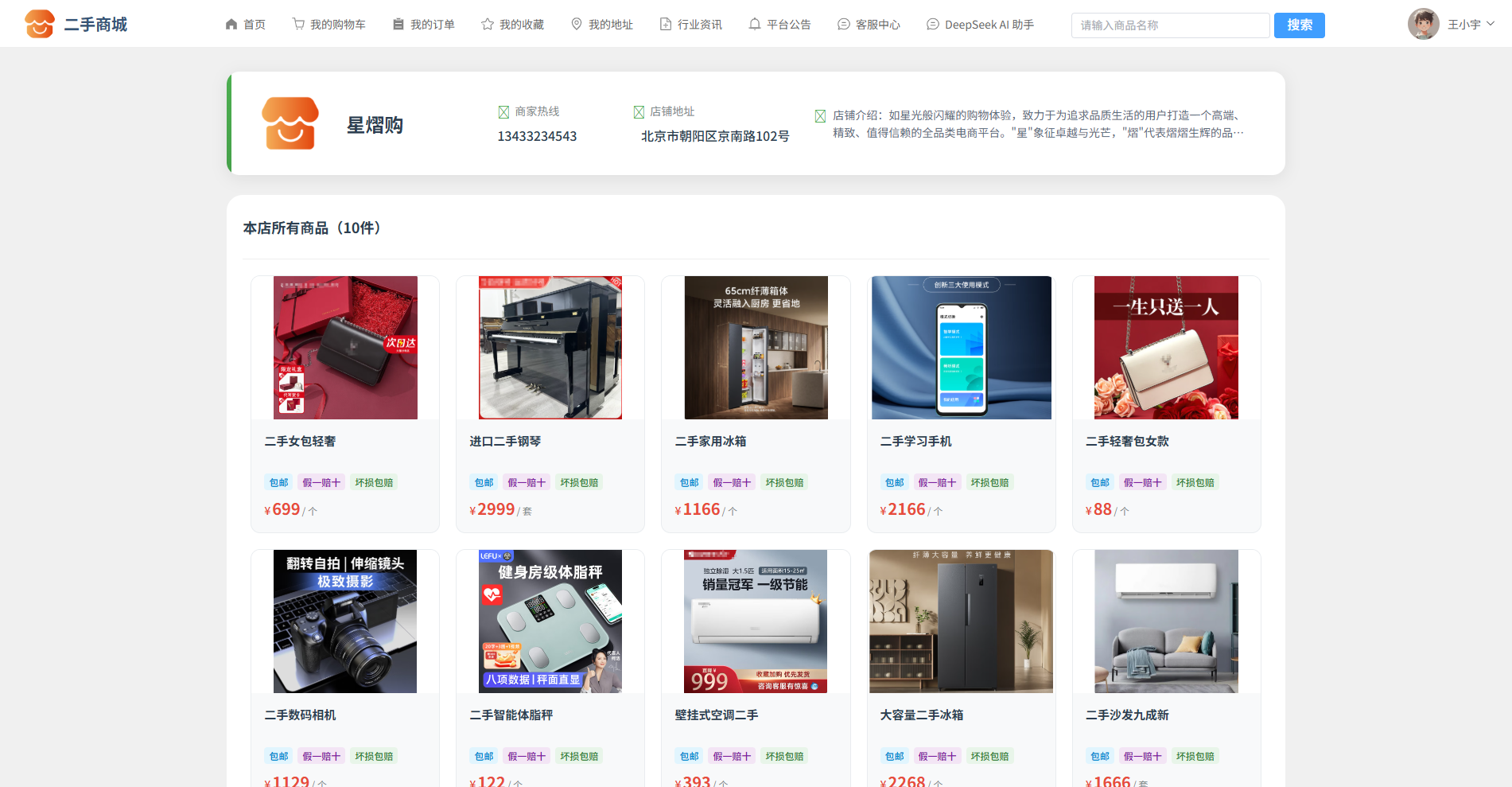
Task: Click the 二手数码相机 product title
Action: tap(300, 715)
